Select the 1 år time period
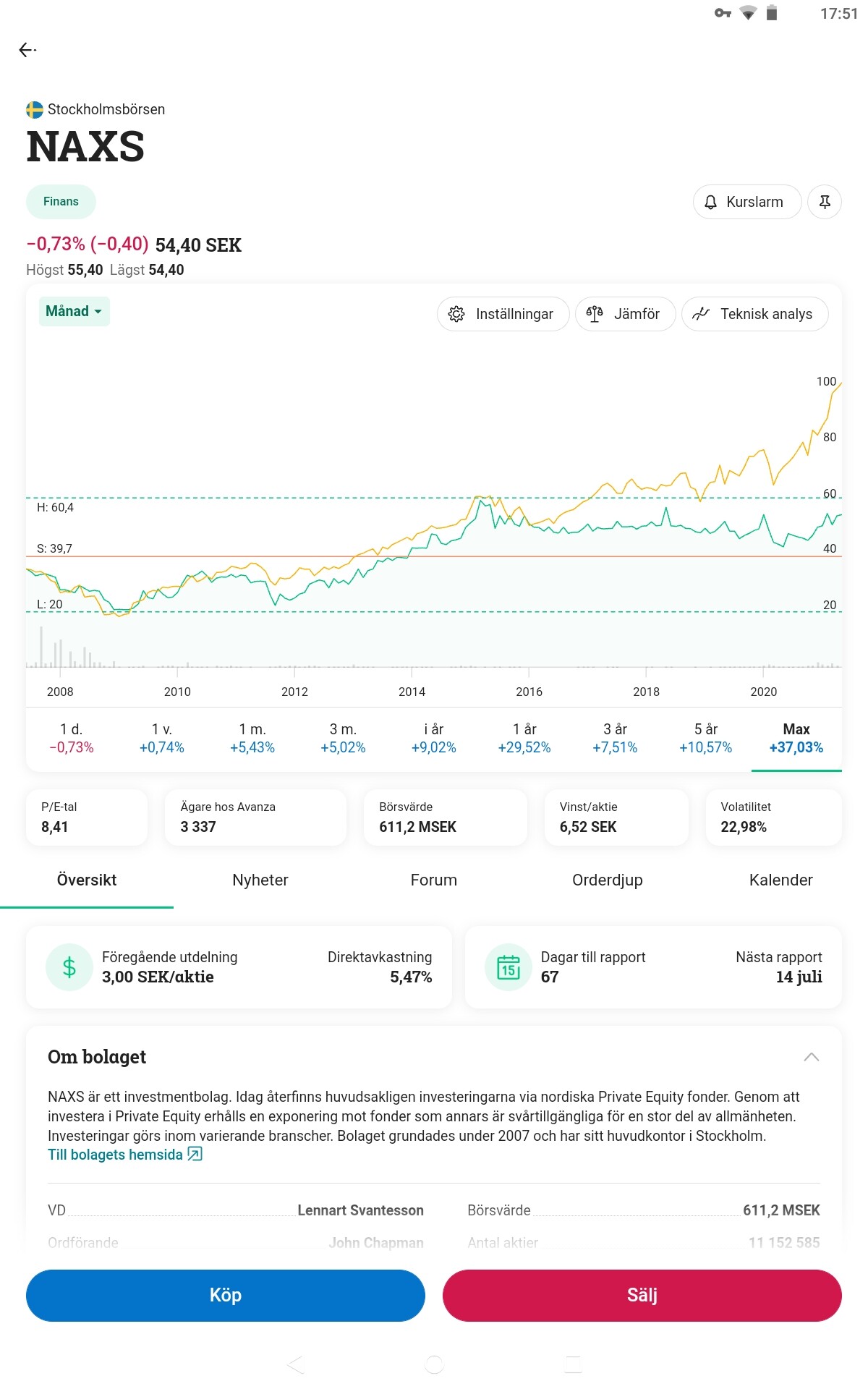 coord(524,738)
